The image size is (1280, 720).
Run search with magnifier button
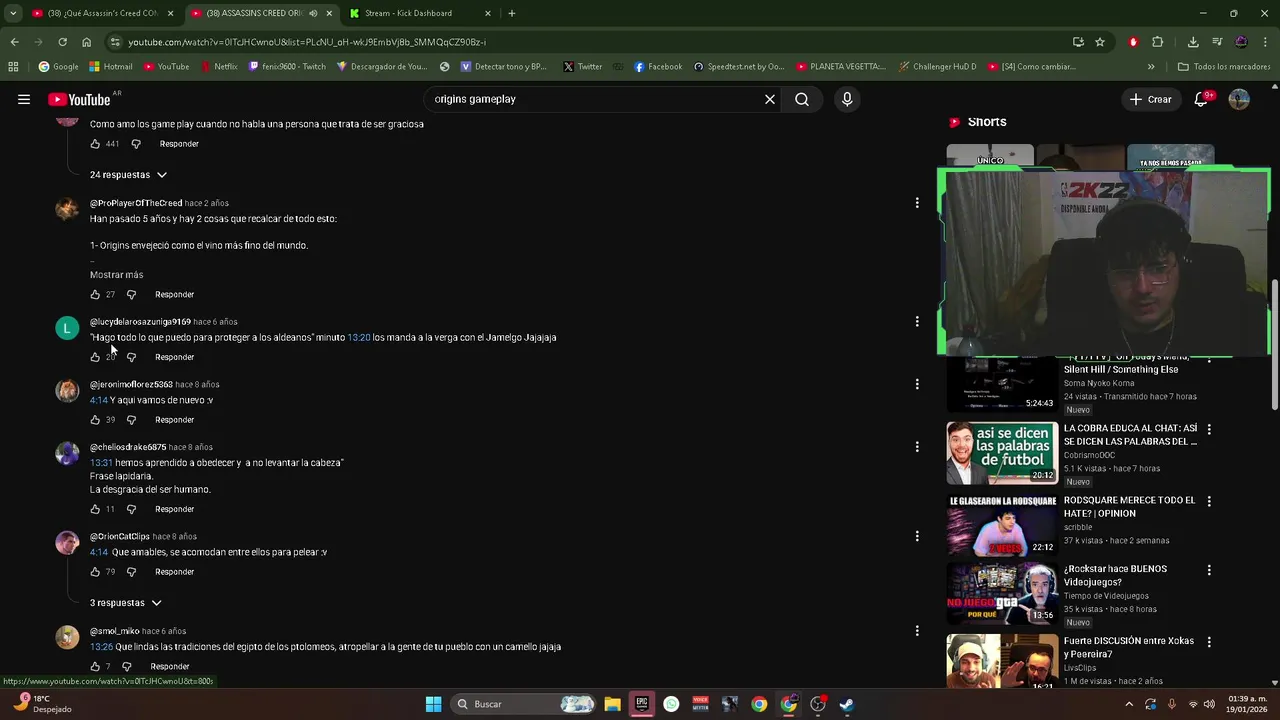pyautogui.click(x=802, y=99)
